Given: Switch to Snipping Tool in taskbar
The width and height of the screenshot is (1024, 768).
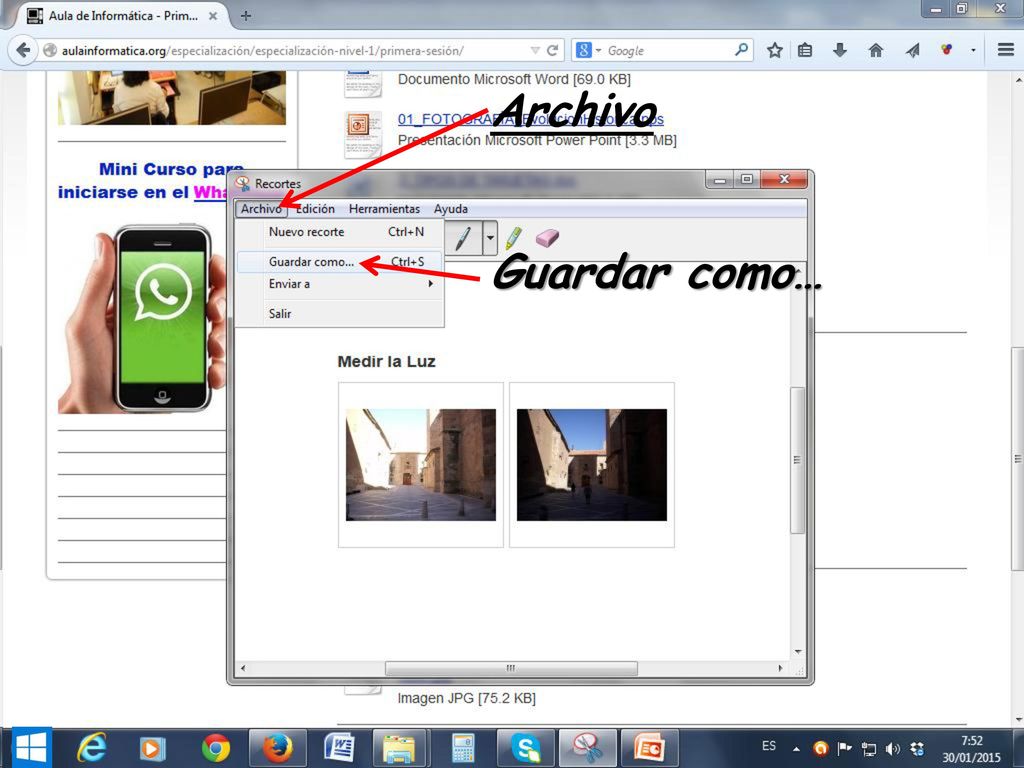Looking at the screenshot, I should tap(586, 748).
